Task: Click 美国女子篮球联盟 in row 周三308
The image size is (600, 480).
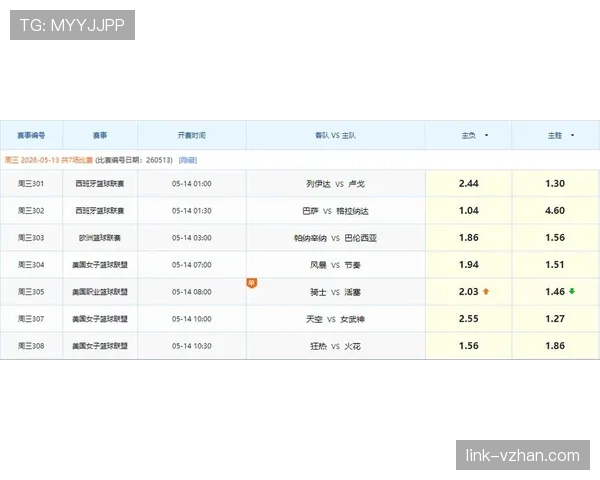Action: tap(100, 346)
